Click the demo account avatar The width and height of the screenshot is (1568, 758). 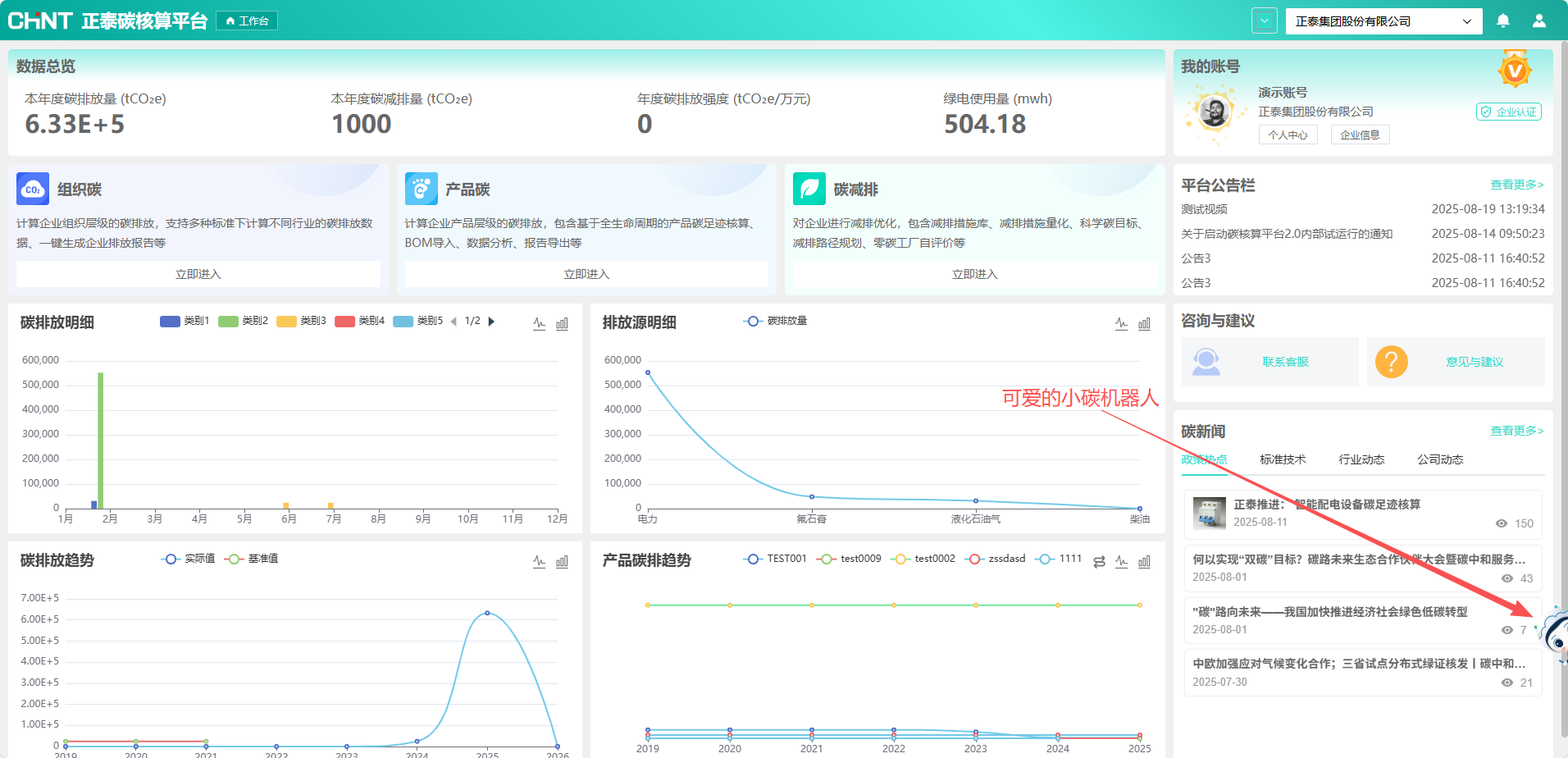point(1215,112)
